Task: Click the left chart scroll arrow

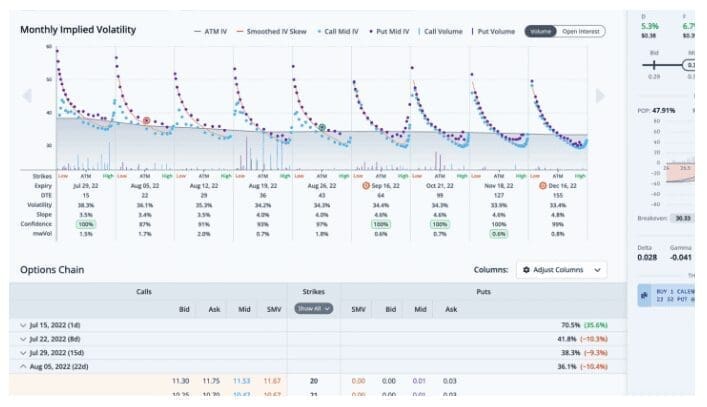Action: pos(27,96)
